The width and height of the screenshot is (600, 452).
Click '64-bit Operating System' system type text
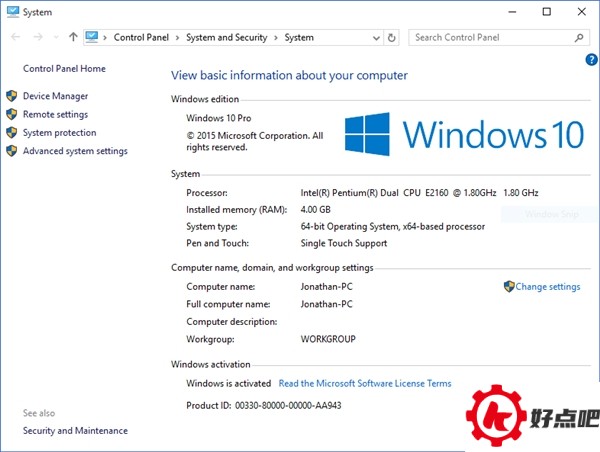[x=393, y=226]
